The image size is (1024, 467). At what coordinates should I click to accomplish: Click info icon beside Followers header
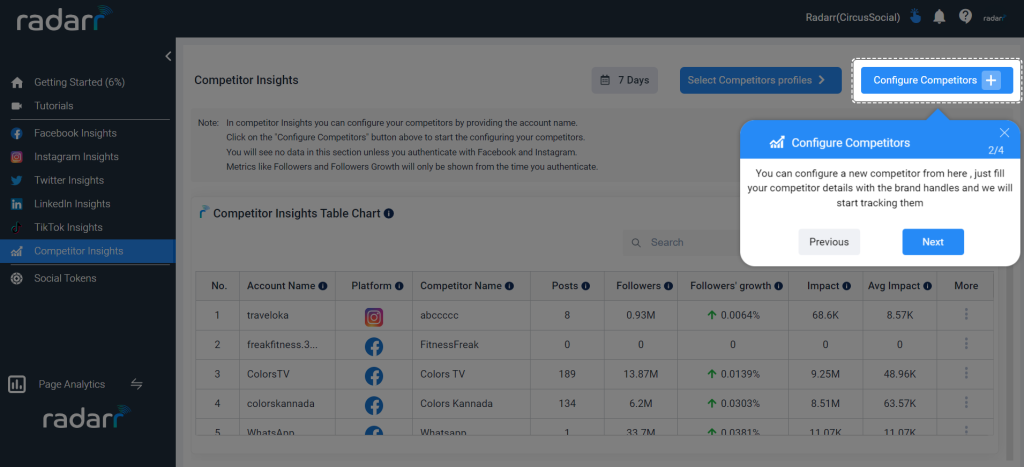pyautogui.click(x=668, y=286)
